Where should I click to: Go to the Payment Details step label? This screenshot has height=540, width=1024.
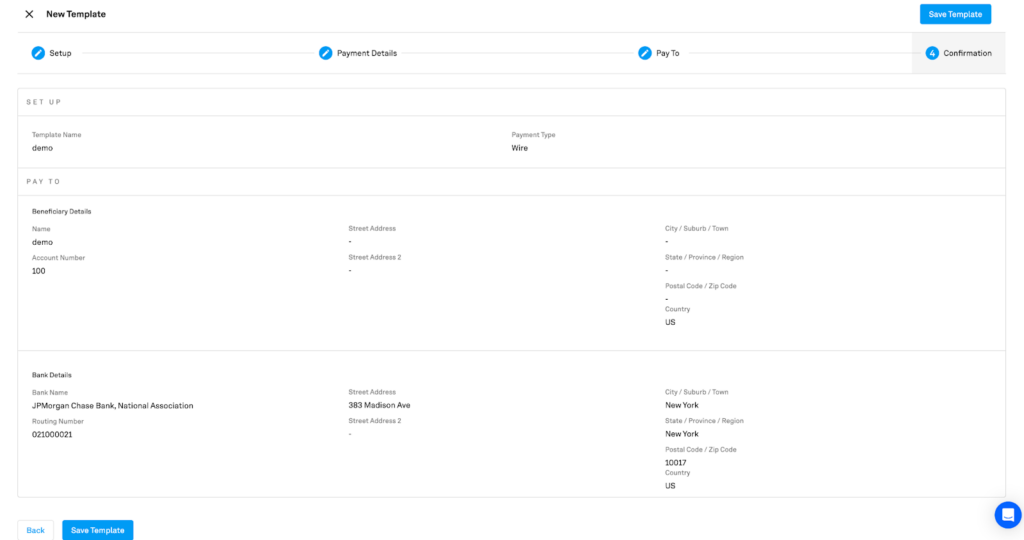click(367, 53)
